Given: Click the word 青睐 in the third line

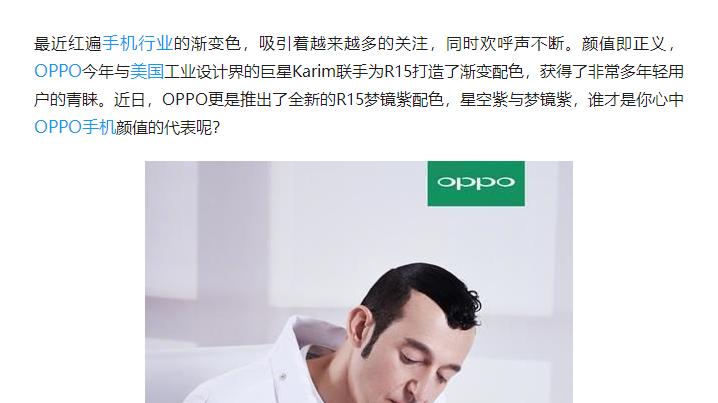Looking at the screenshot, I should click(83, 100).
